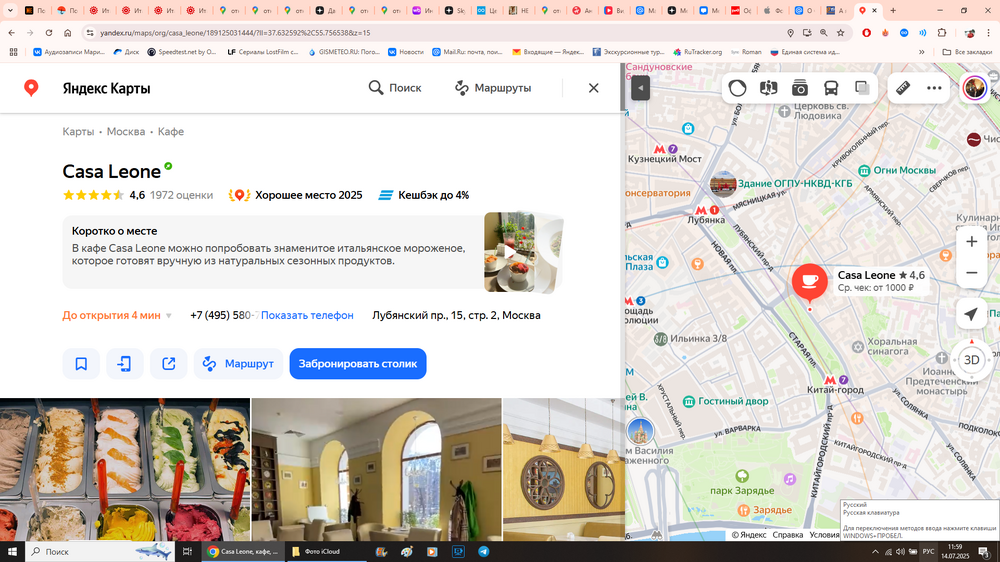This screenshot has height=562, width=1000.
Task: Go to Москва breadcrumb
Action: coord(126,131)
